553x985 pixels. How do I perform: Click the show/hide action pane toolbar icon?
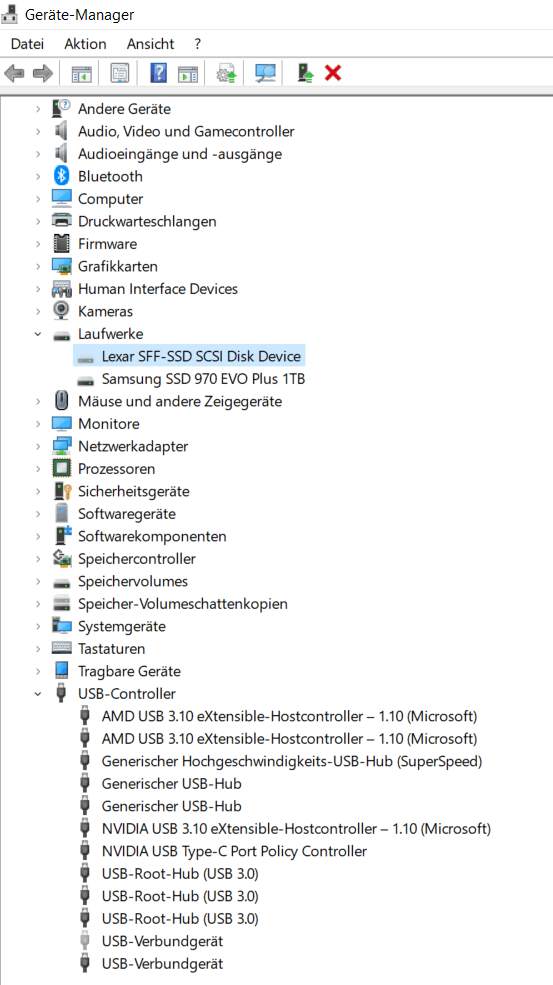click(x=188, y=74)
